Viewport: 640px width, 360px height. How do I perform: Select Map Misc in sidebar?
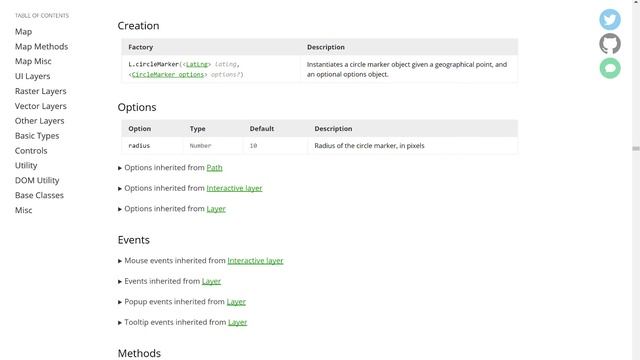coord(33,61)
